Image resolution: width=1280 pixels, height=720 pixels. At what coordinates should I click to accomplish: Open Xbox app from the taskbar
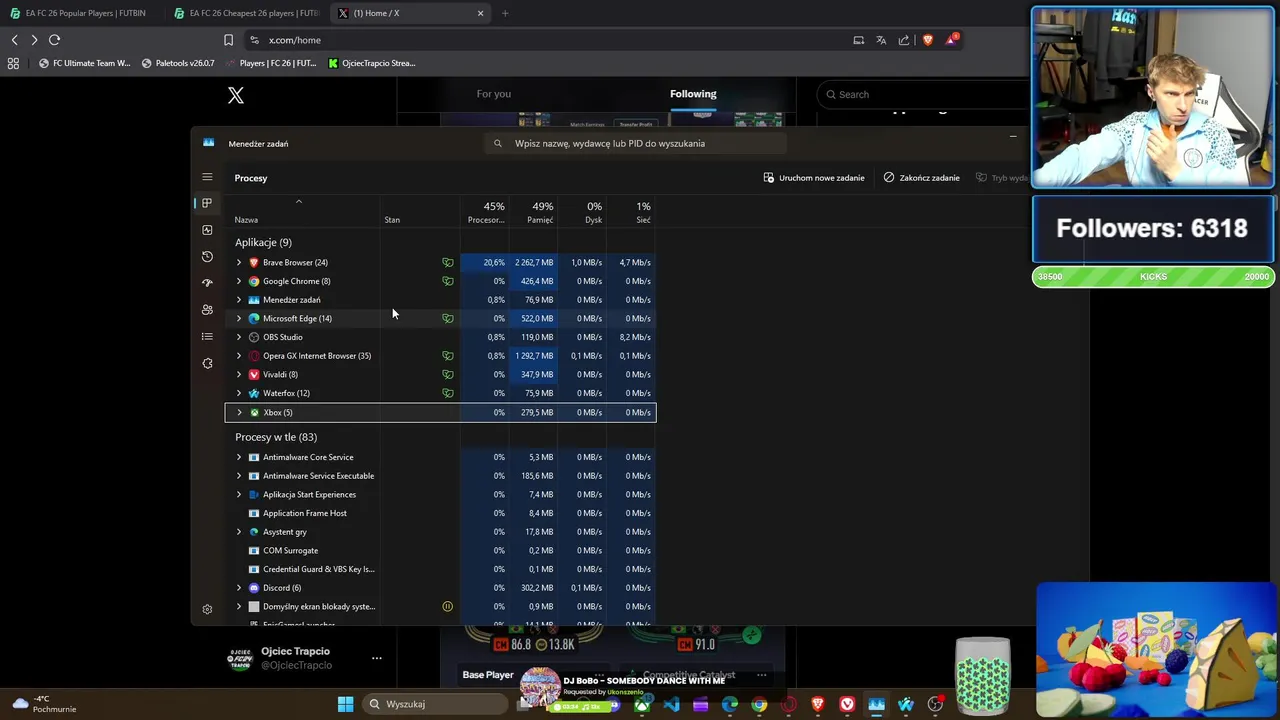pyautogui.click(x=642, y=704)
